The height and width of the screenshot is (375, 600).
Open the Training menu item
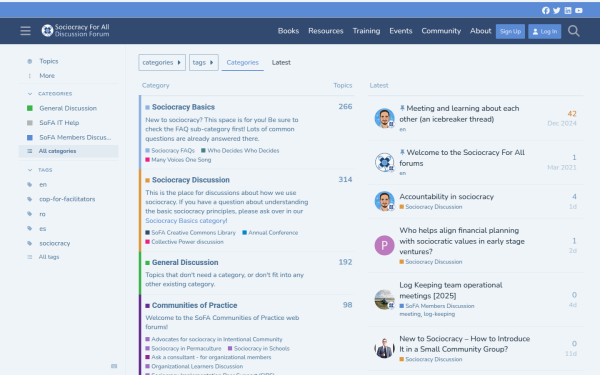click(366, 31)
